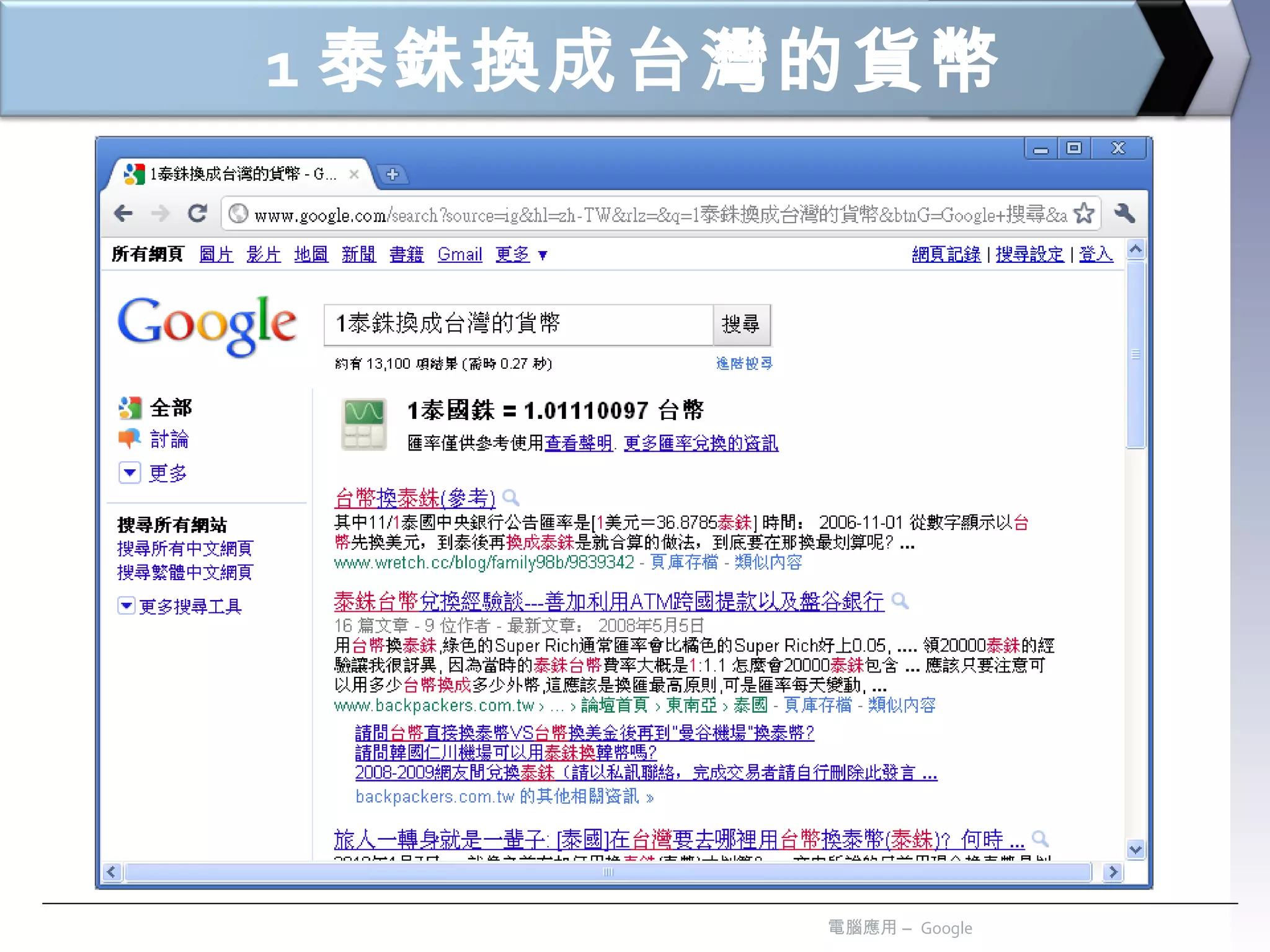Open 進階搜尋 advanced search link
Image resolution: width=1270 pixels, height=952 pixels.
[x=744, y=363]
